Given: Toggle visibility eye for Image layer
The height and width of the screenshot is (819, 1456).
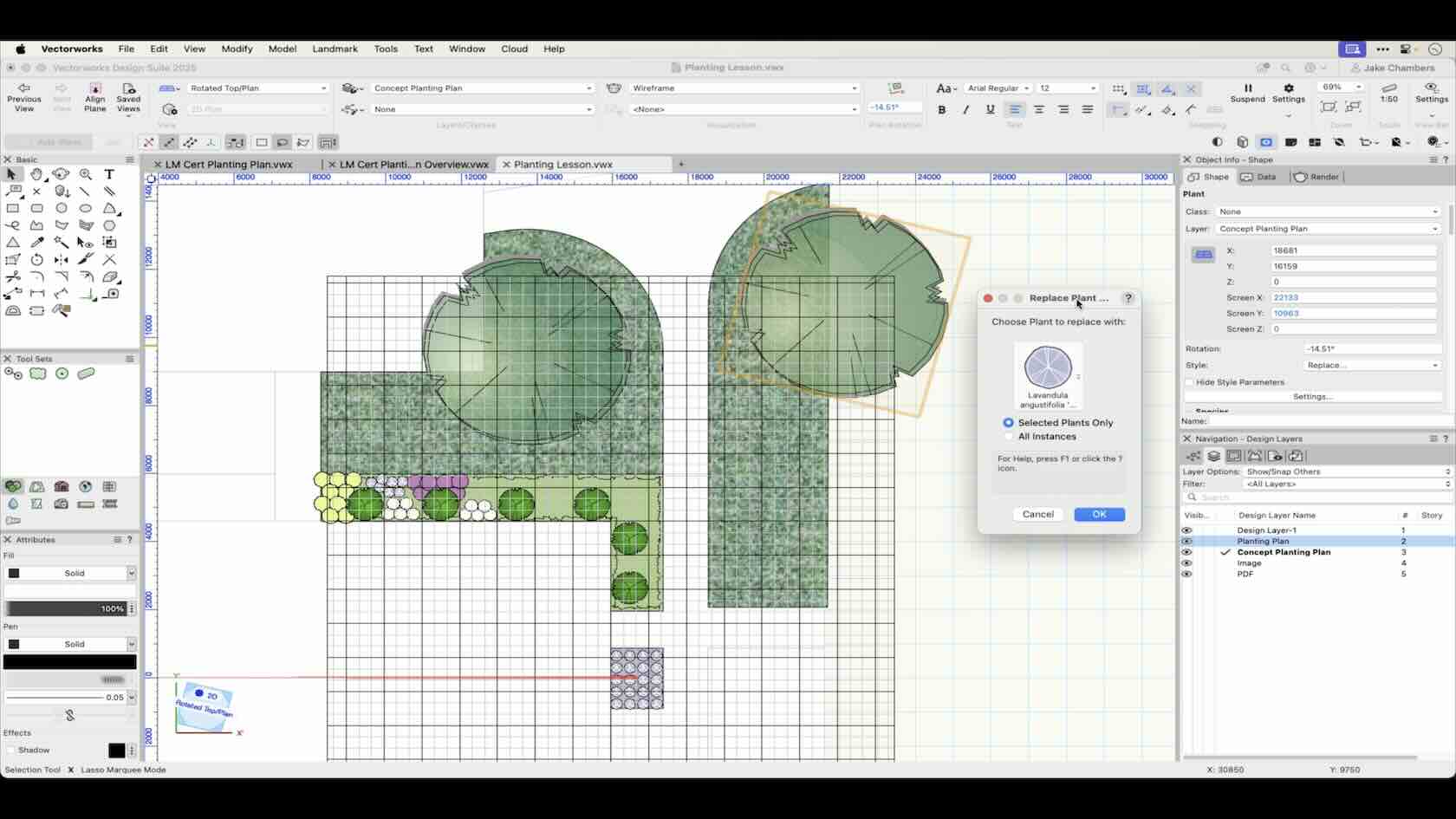Looking at the screenshot, I should [x=1186, y=563].
